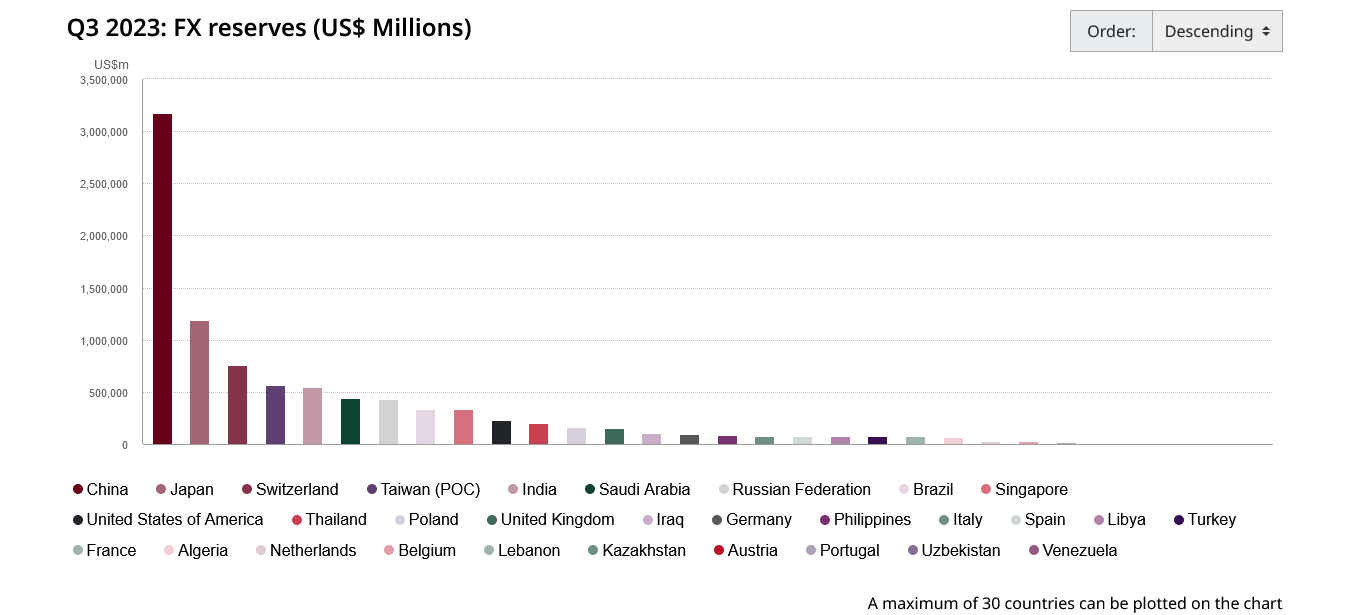Click the United States of America legend marker

tap(78, 520)
